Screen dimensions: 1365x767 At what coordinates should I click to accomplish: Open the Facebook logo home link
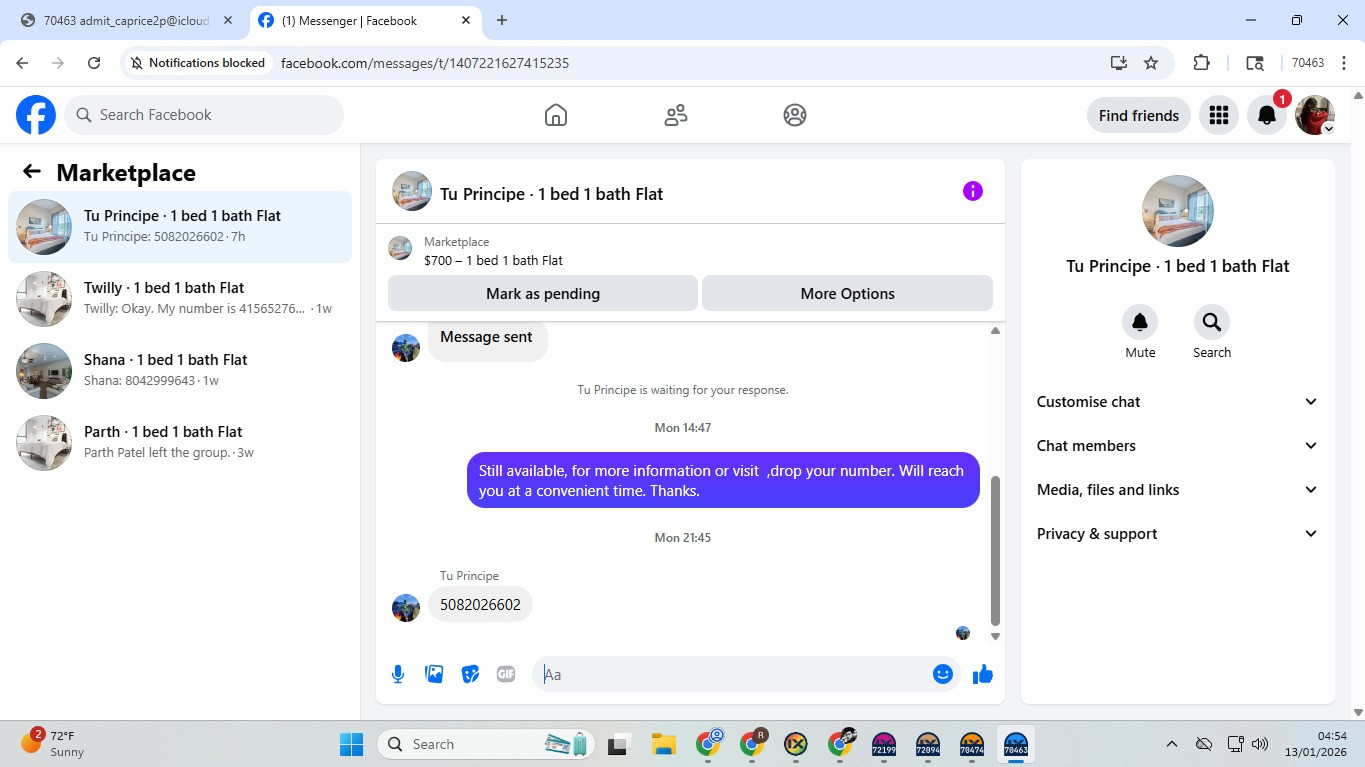tap(36, 115)
